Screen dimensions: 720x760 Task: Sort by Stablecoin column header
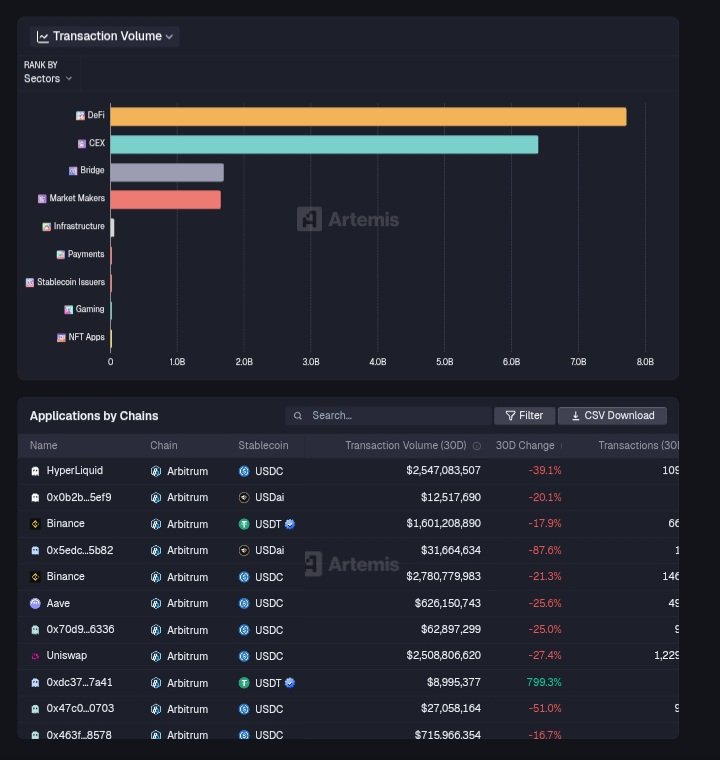pyautogui.click(x=263, y=445)
